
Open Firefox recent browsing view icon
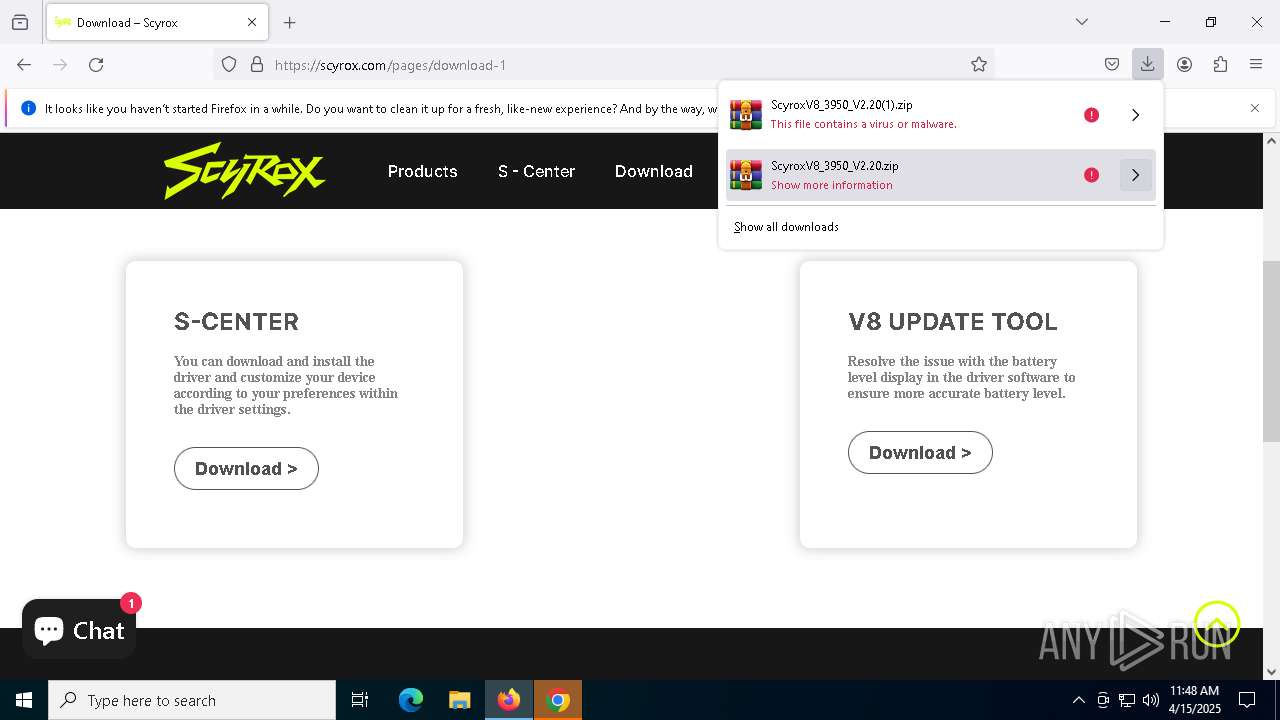[20, 22]
